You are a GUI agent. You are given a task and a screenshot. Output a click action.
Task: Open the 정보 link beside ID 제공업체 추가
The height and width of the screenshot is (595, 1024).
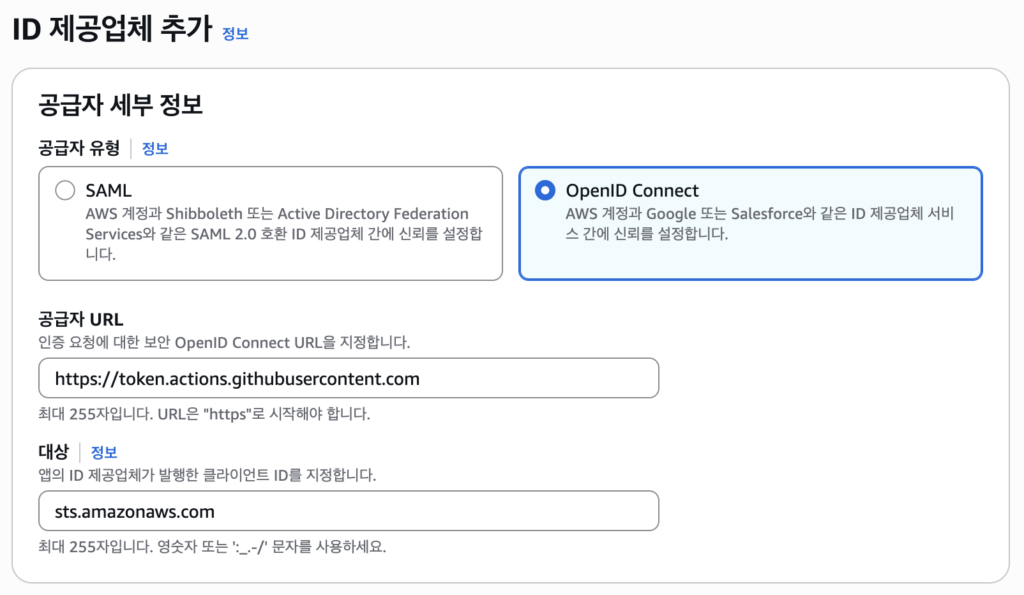[235, 34]
